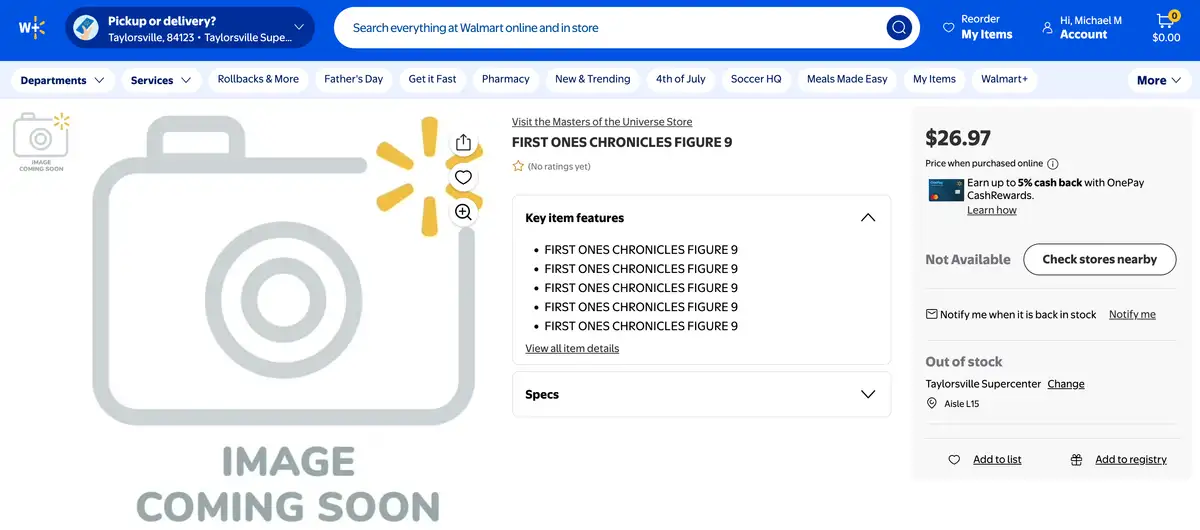
Task: Click the Aisle L15 location pin
Action: [x=932, y=404]
